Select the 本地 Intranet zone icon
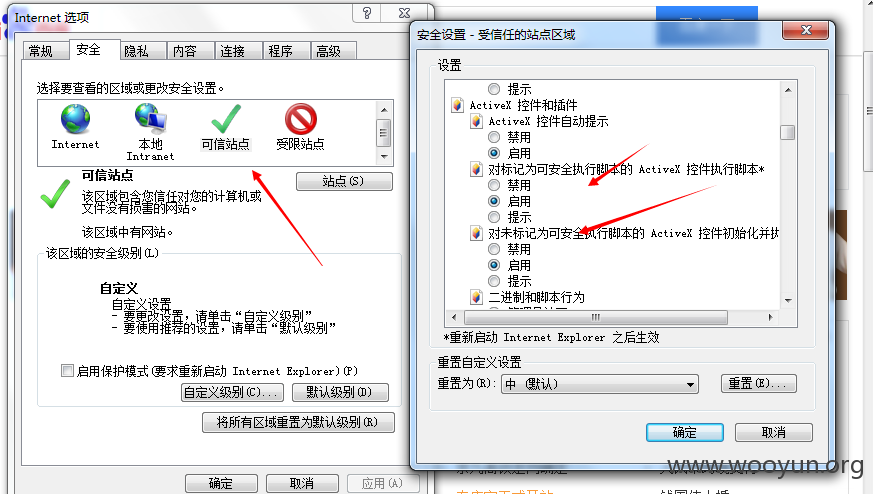873x494 pixels. coord(150,118)
